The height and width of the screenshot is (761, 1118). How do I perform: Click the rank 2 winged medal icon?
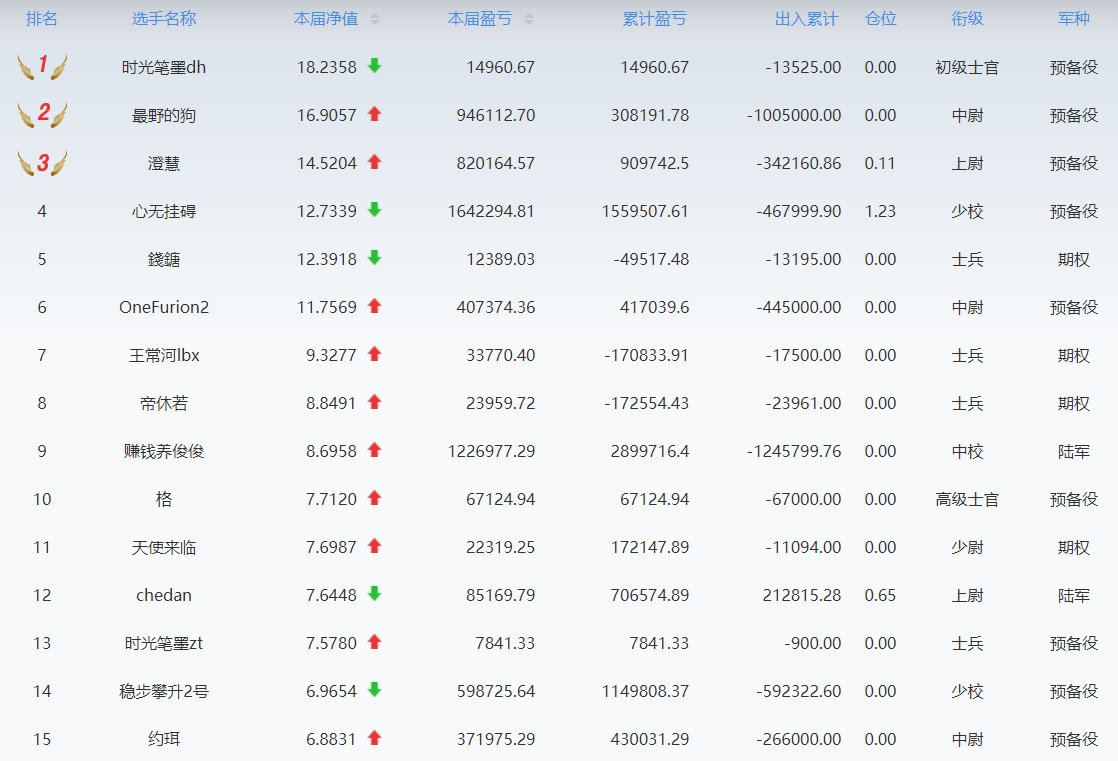pyautogui.click(x=42, y=114)
